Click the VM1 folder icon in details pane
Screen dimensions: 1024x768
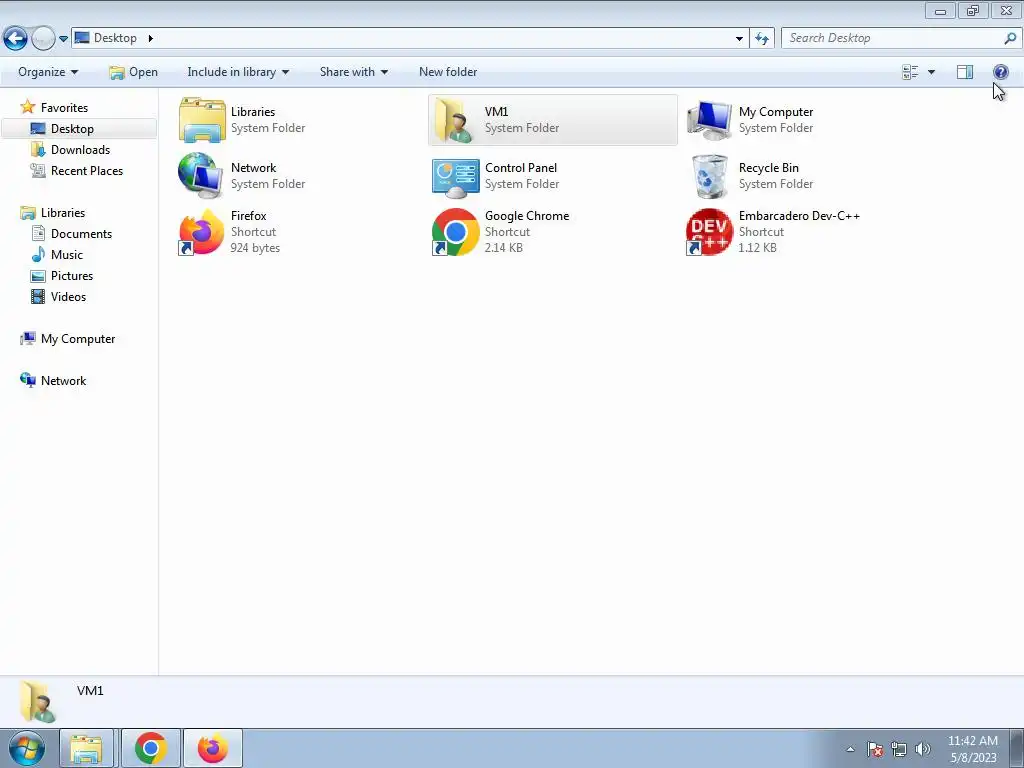coord(38,701)
